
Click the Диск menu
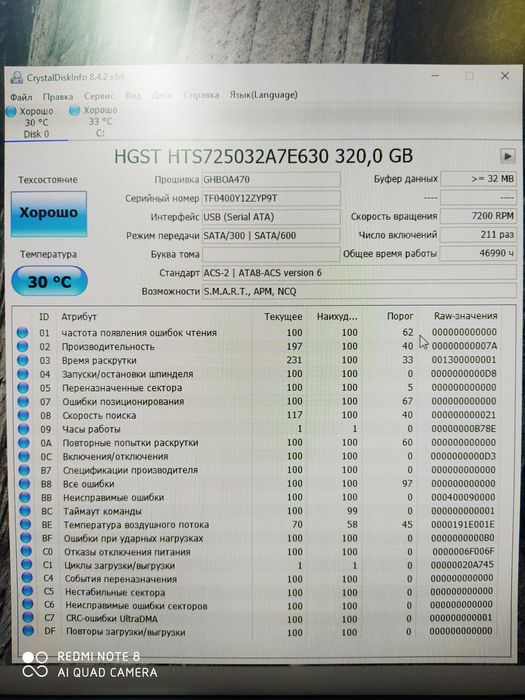tap(162, 96)
